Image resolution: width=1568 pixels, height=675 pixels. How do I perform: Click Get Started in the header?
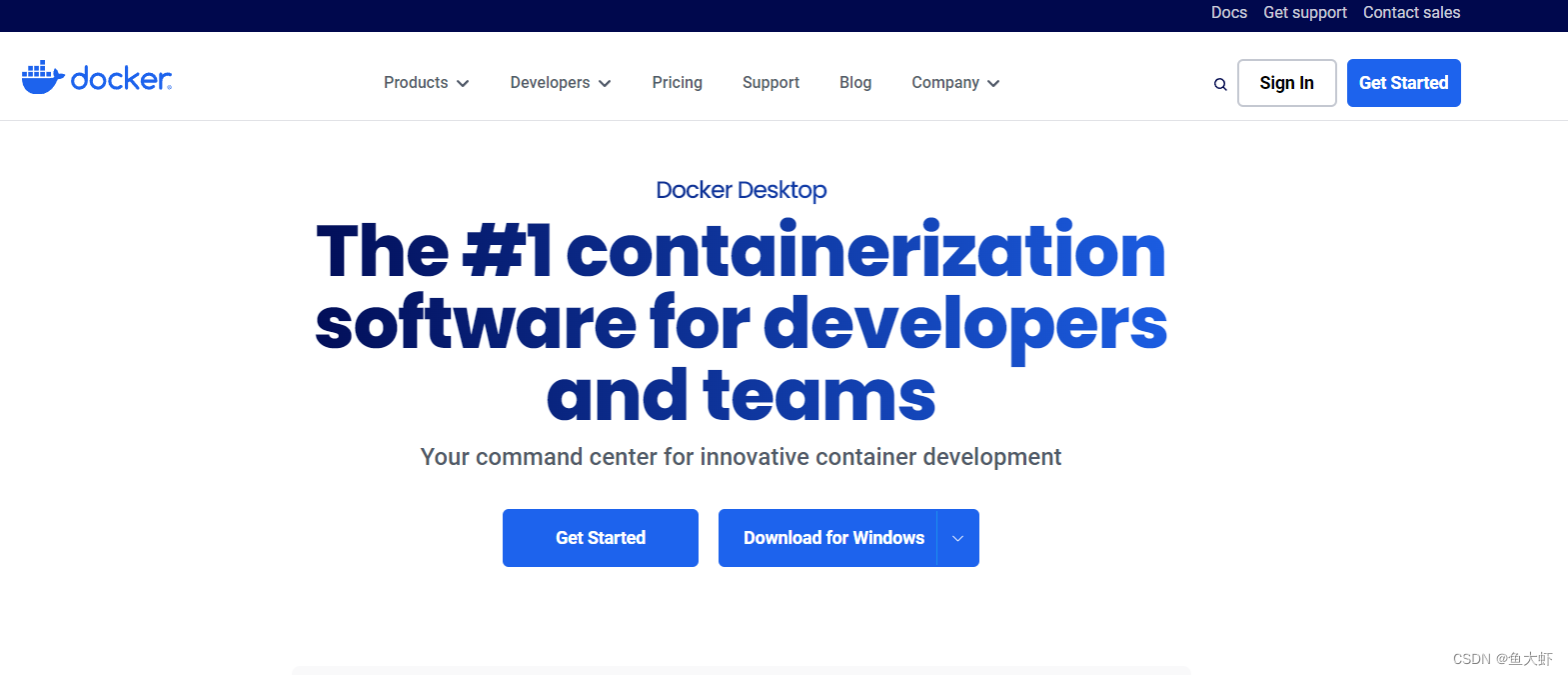[1404, 83]
